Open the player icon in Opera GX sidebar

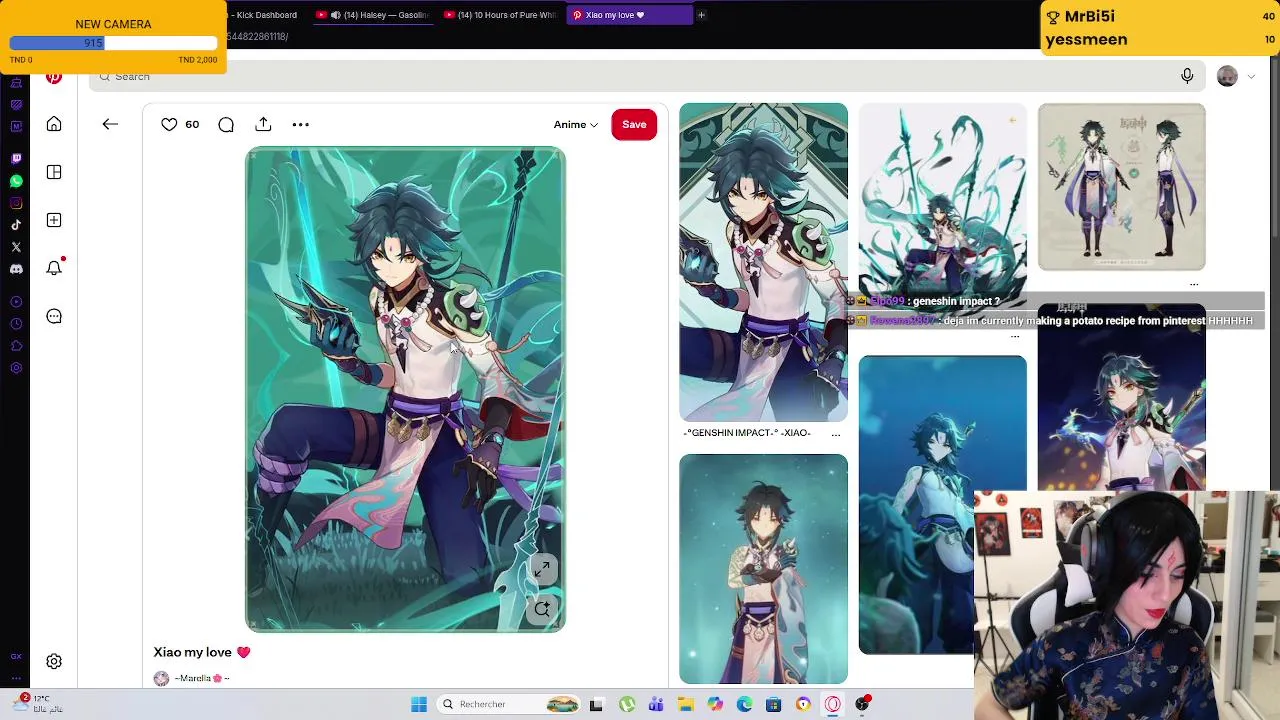[x=16, y=302]
